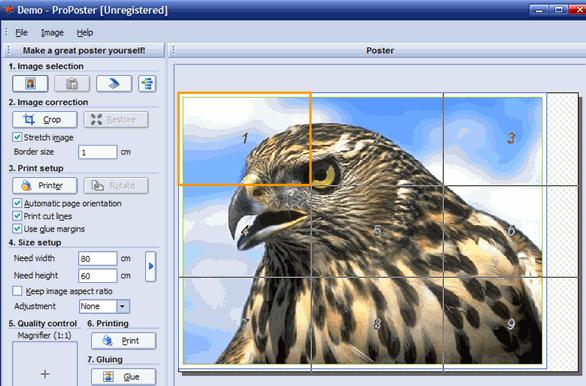
Task: Click the '5. Quality control' heading
Action: click(x=43, y=324)
